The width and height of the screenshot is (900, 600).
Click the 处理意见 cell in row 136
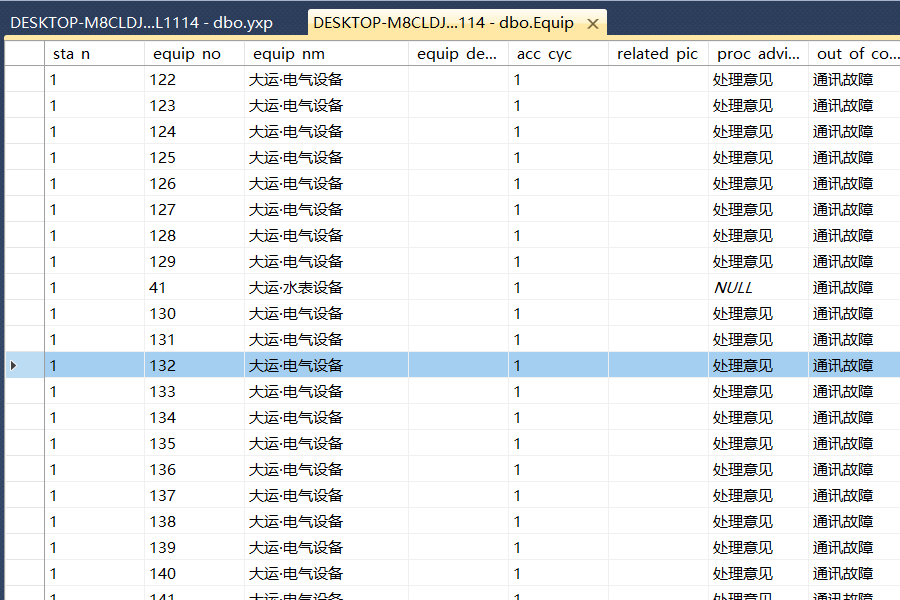[x=757, y=470]
